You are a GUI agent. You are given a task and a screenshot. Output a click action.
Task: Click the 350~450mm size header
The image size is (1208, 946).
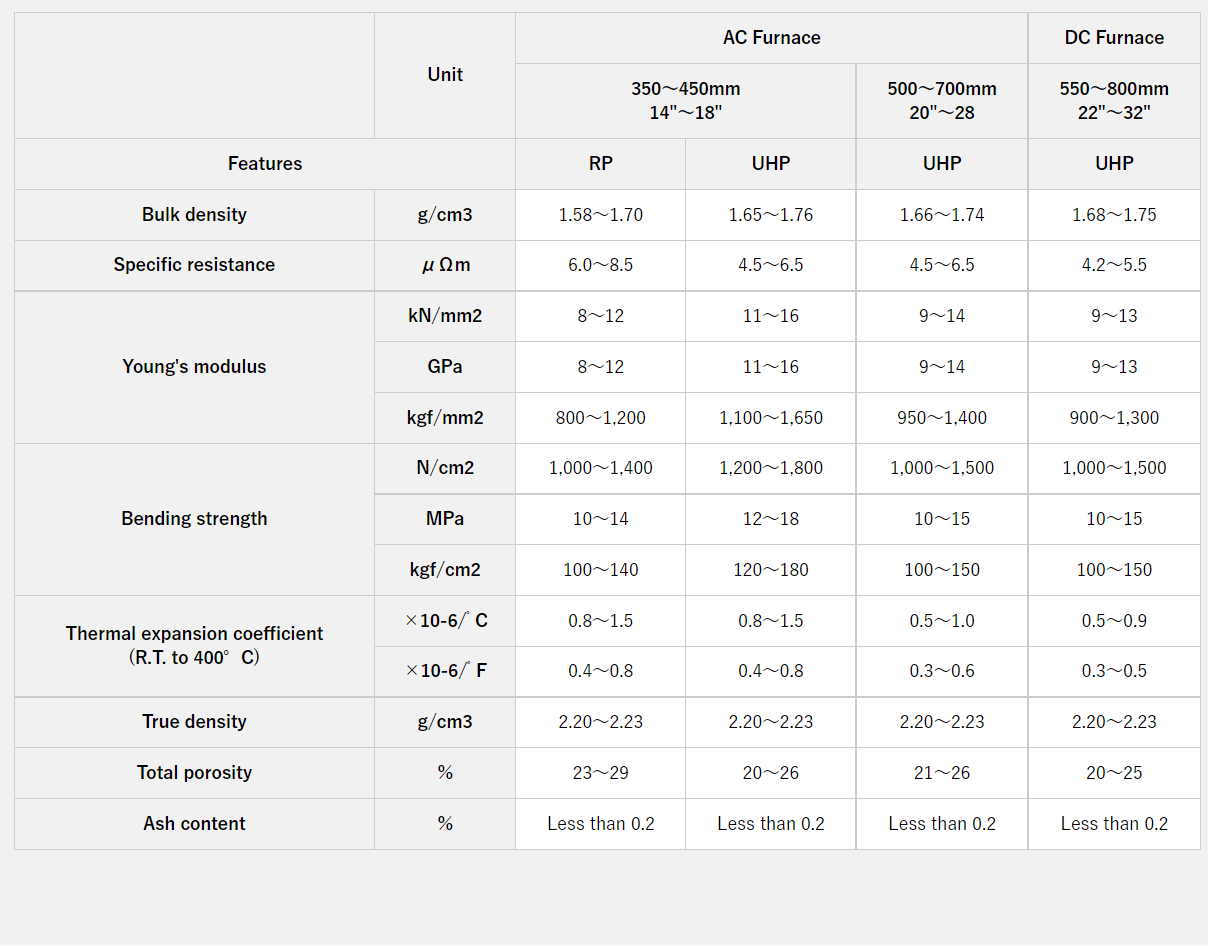click(685, 100)
